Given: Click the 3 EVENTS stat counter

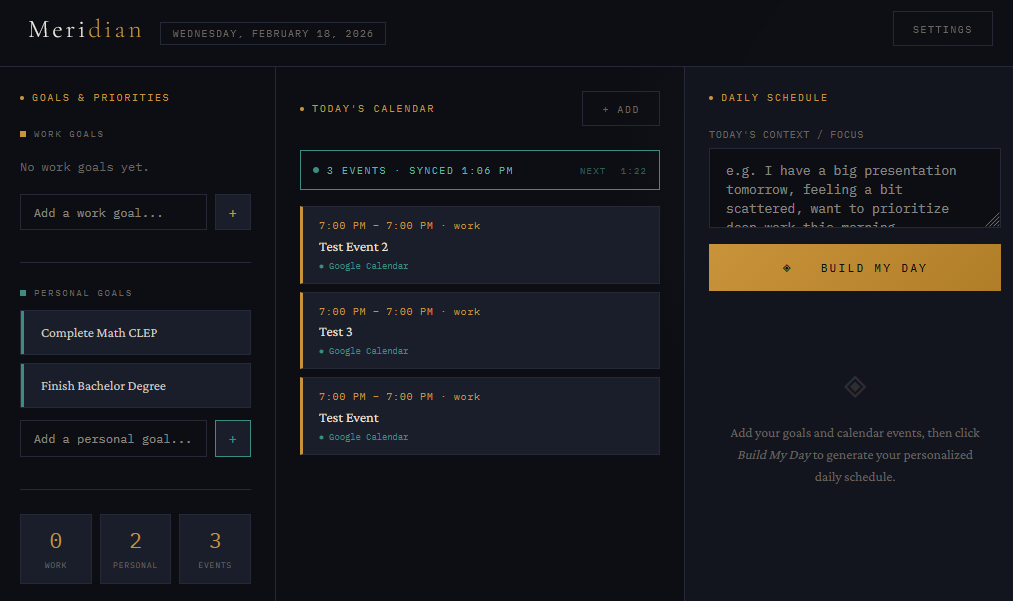Looking at the screenshot, I should (214, 548).
